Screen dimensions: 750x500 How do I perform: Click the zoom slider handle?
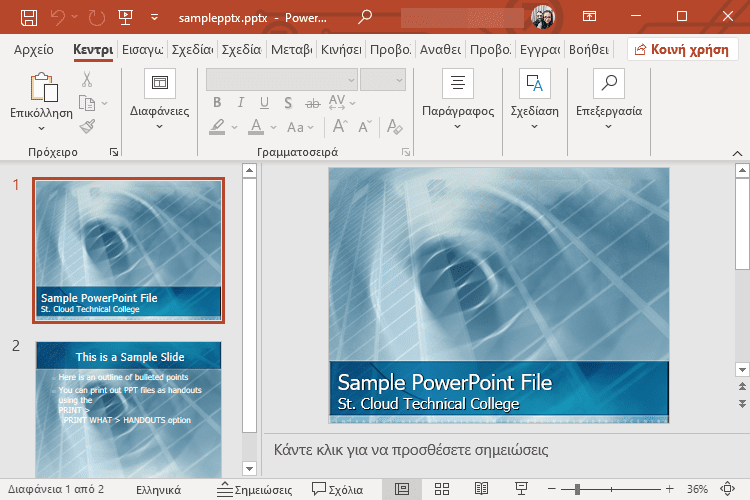(x=577, y=489)
